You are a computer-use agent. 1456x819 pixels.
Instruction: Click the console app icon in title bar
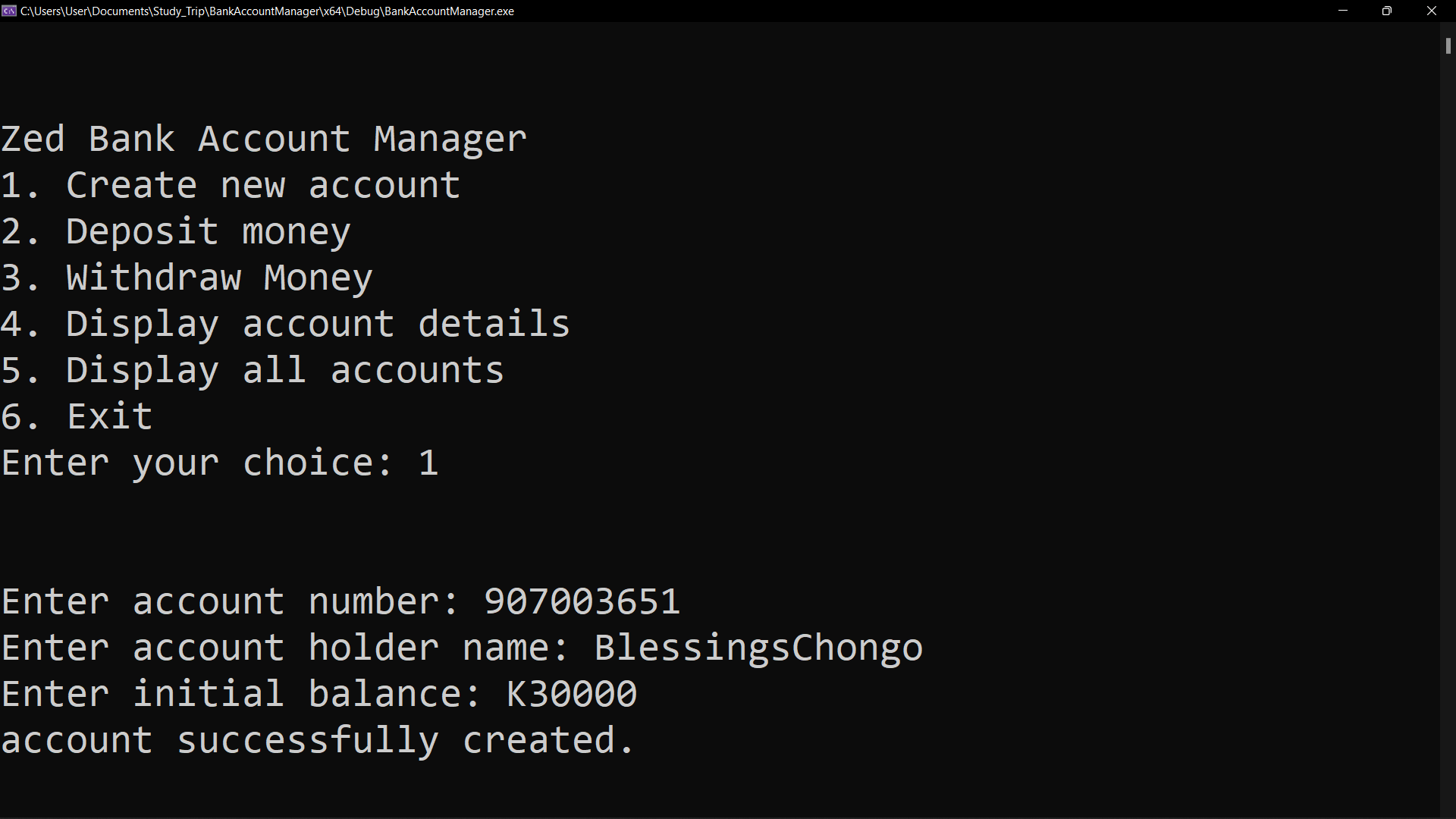tap(9, 11)
